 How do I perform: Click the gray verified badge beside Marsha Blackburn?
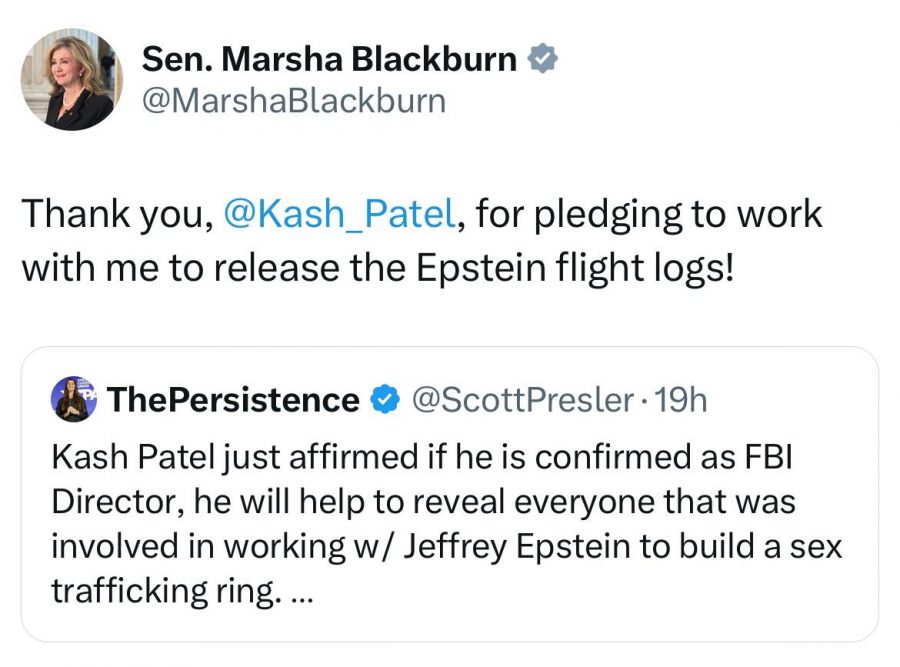click(542, 59)
